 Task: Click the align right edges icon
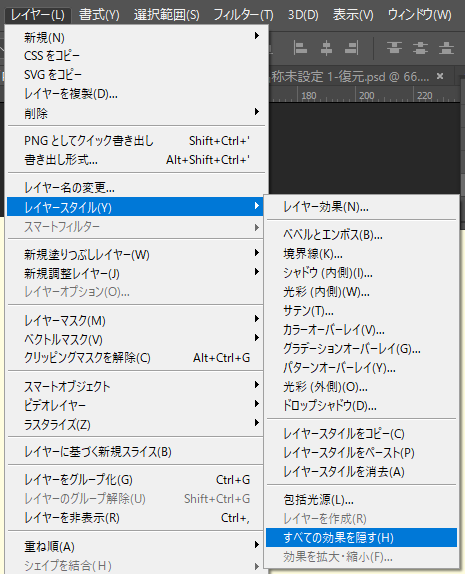351,48
